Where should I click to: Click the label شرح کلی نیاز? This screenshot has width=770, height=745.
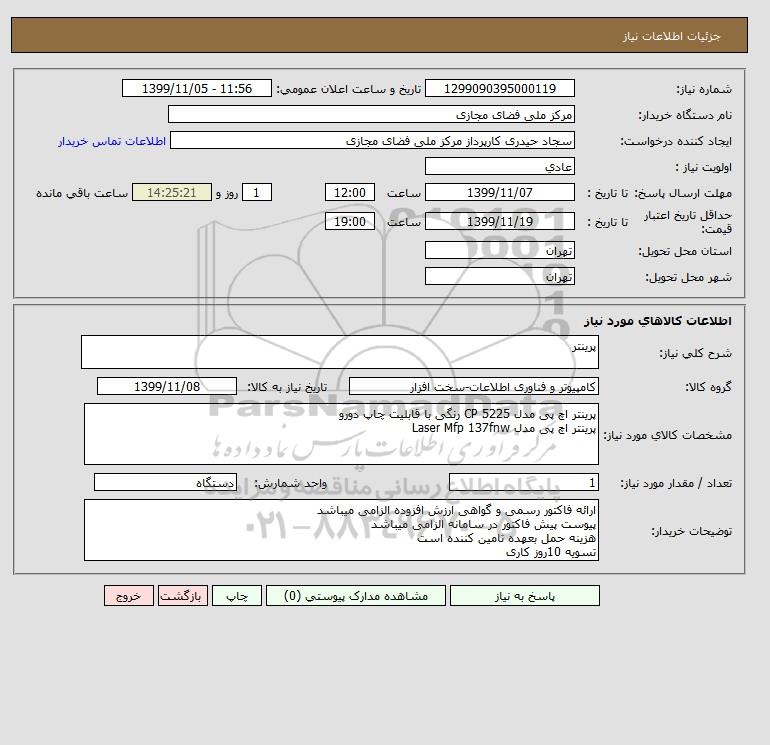click(695, 353)
